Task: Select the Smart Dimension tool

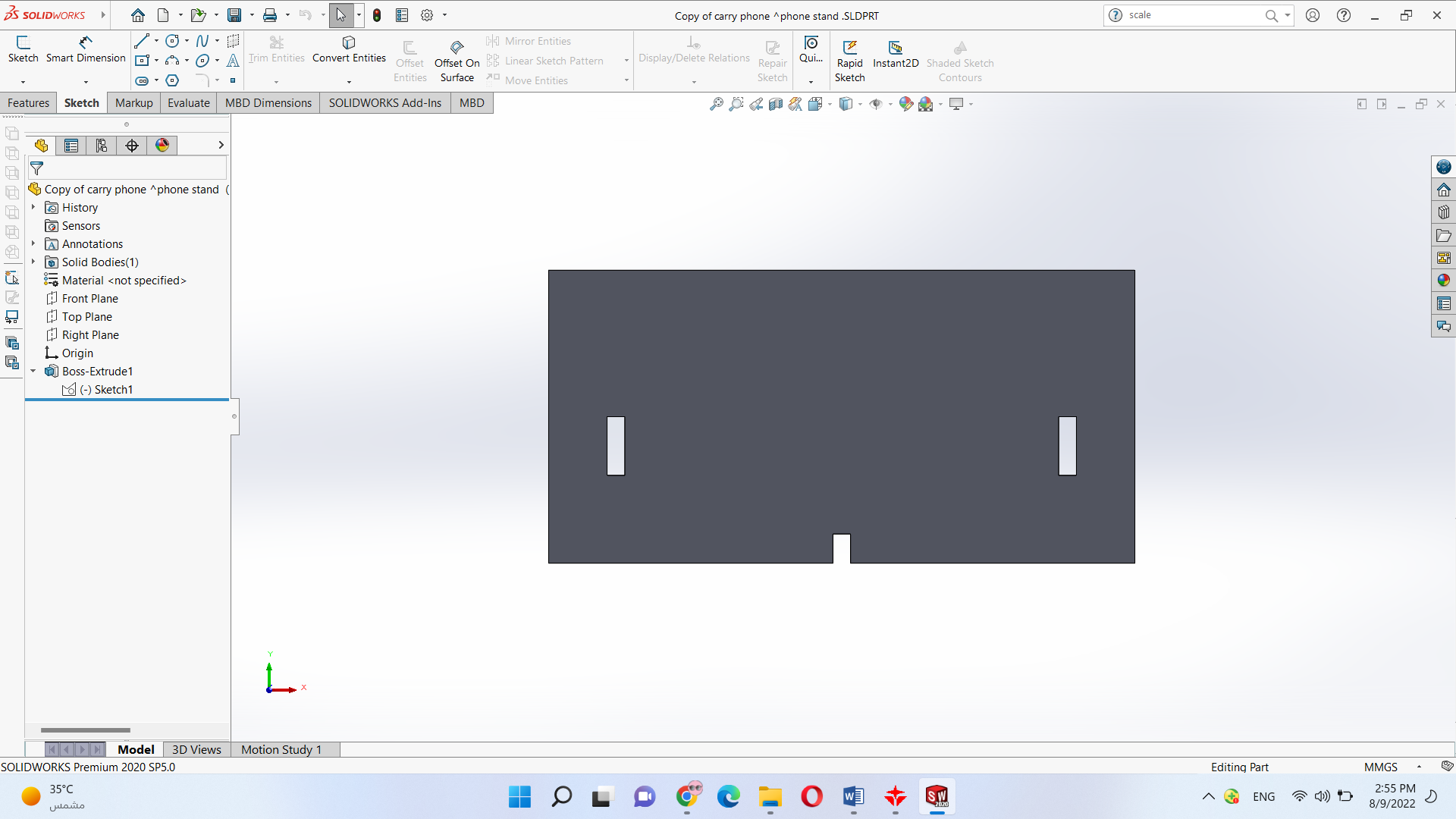Action: 86,49
